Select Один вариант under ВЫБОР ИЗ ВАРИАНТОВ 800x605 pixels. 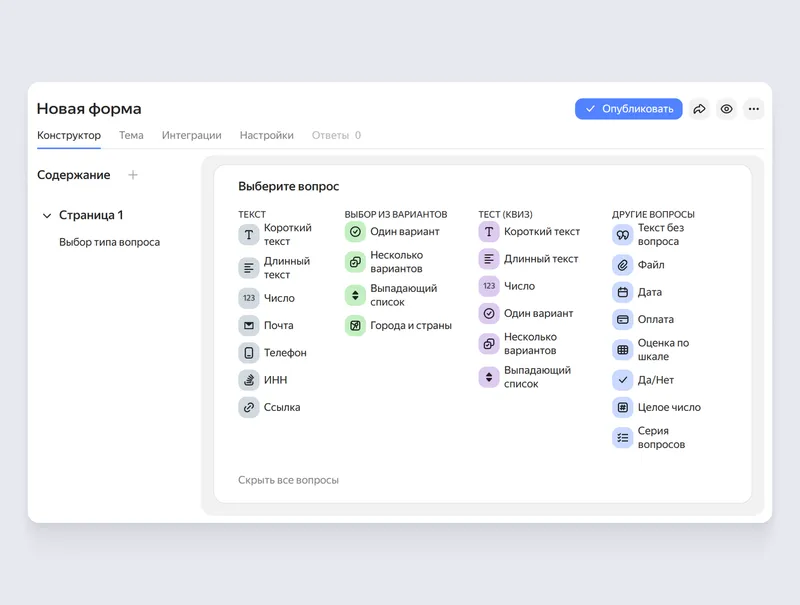(392, 232)
